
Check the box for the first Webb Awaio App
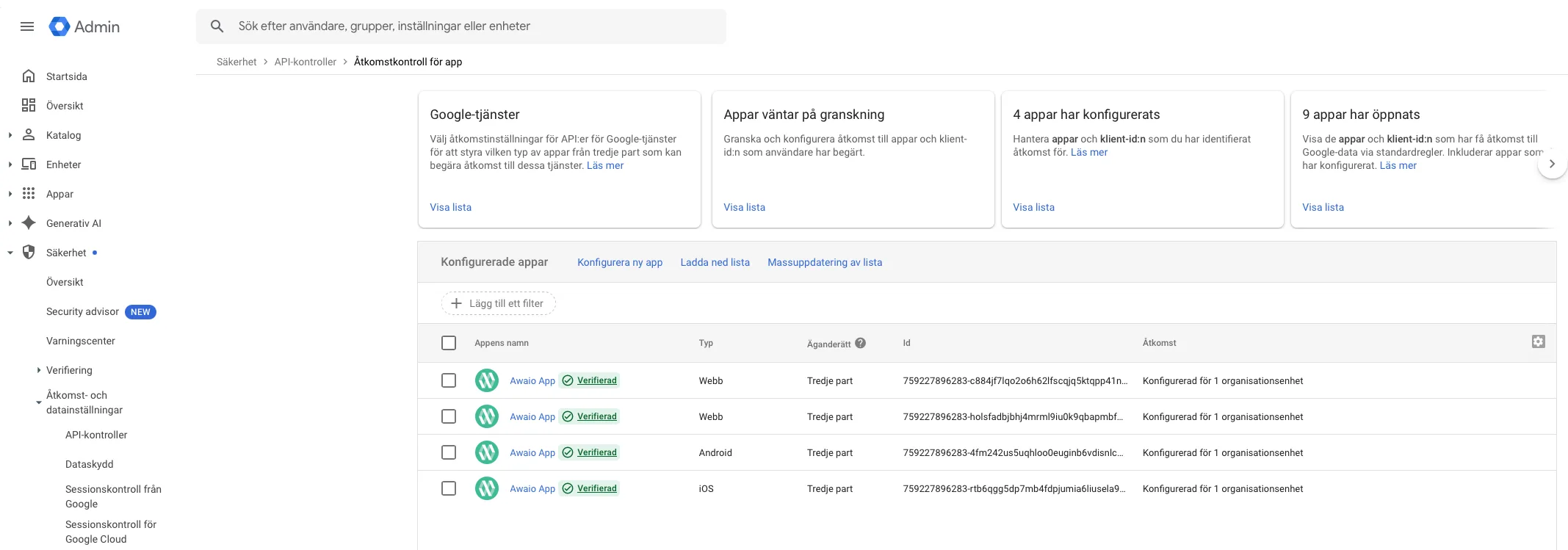(x=449, y=380)
